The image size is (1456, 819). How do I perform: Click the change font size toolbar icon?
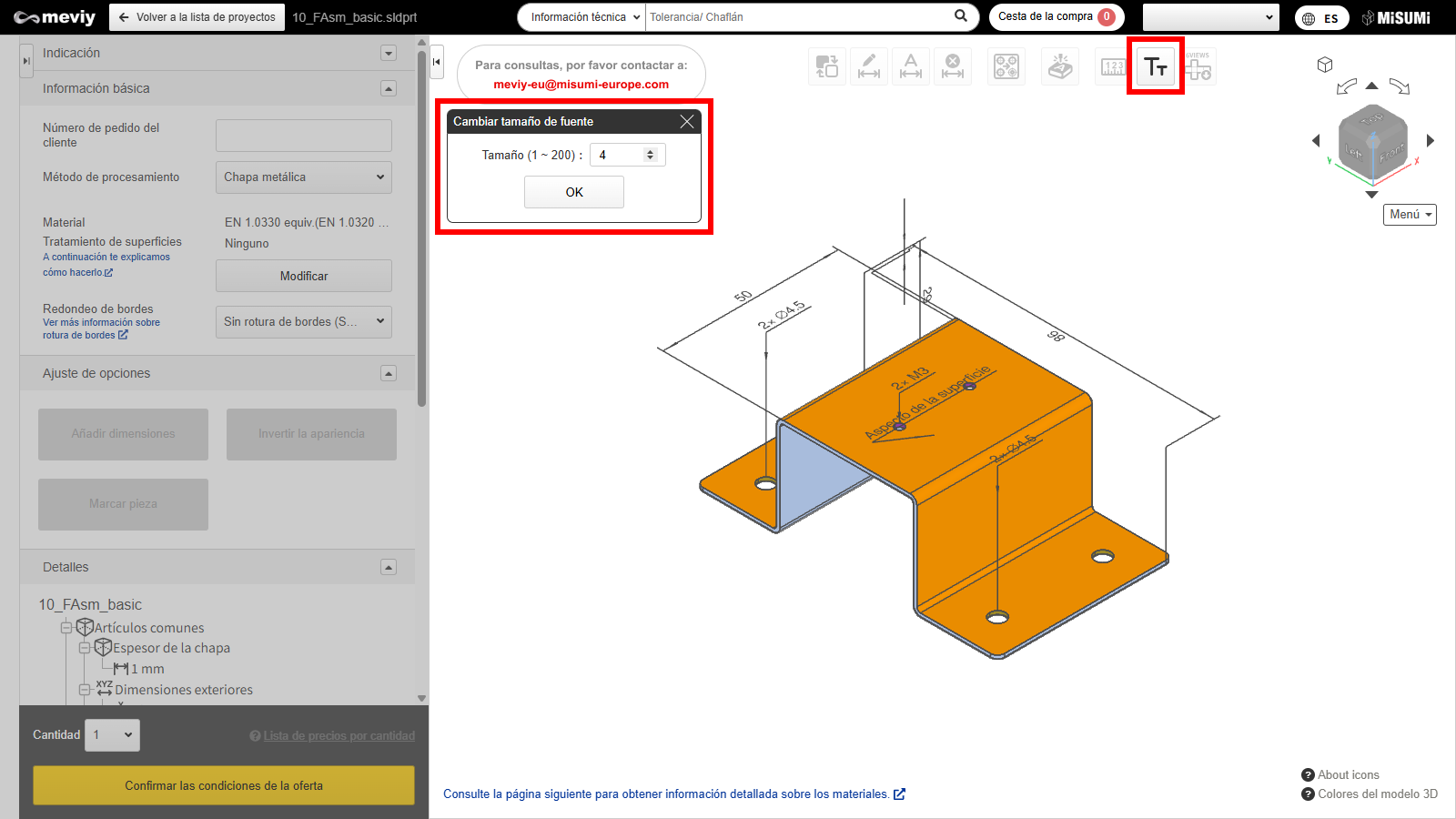[x=1155, y=66]
